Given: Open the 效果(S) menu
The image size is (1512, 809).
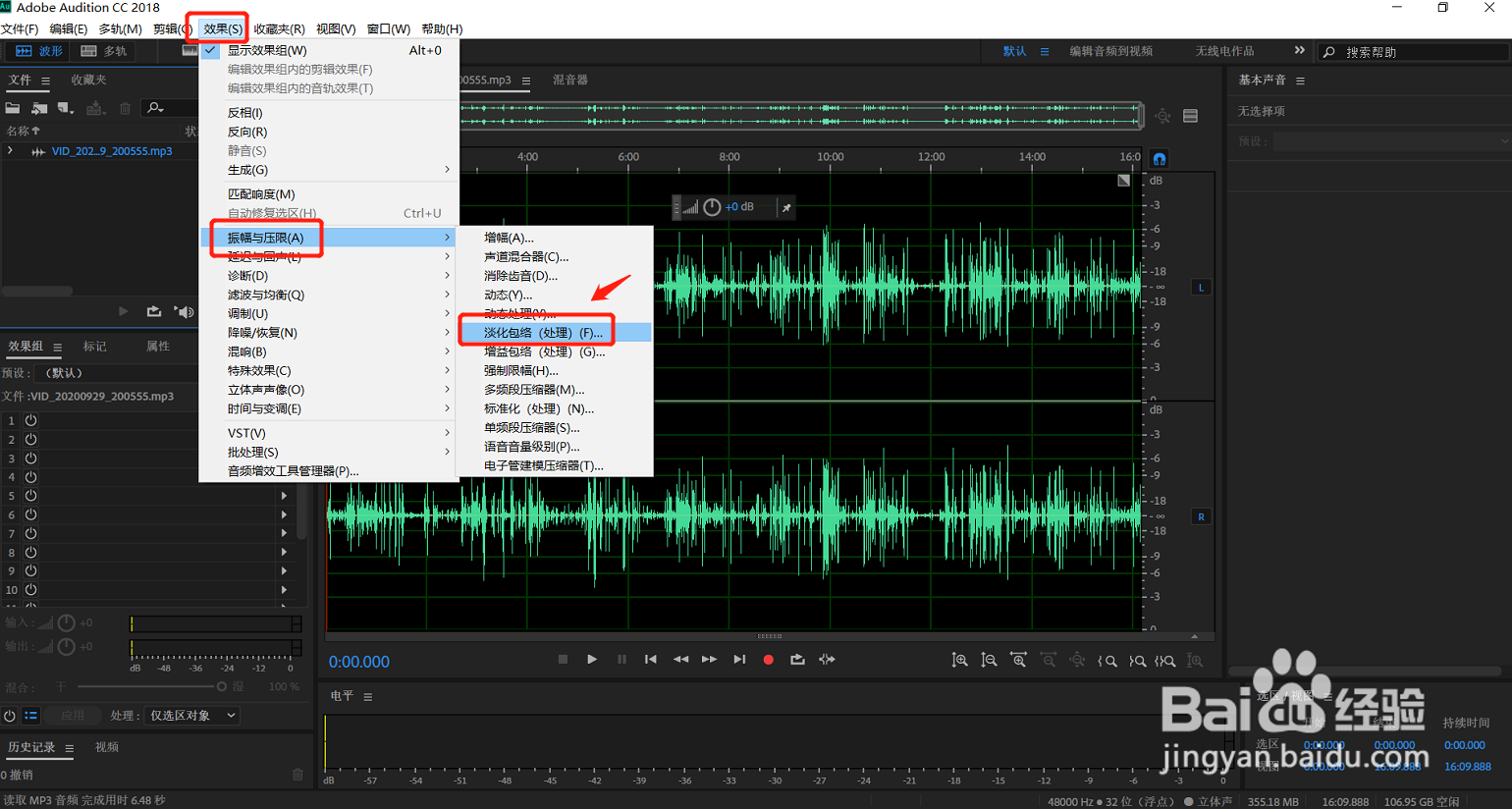Looking at the screenshot, I should pyautogui.click(x=223, y=28).
